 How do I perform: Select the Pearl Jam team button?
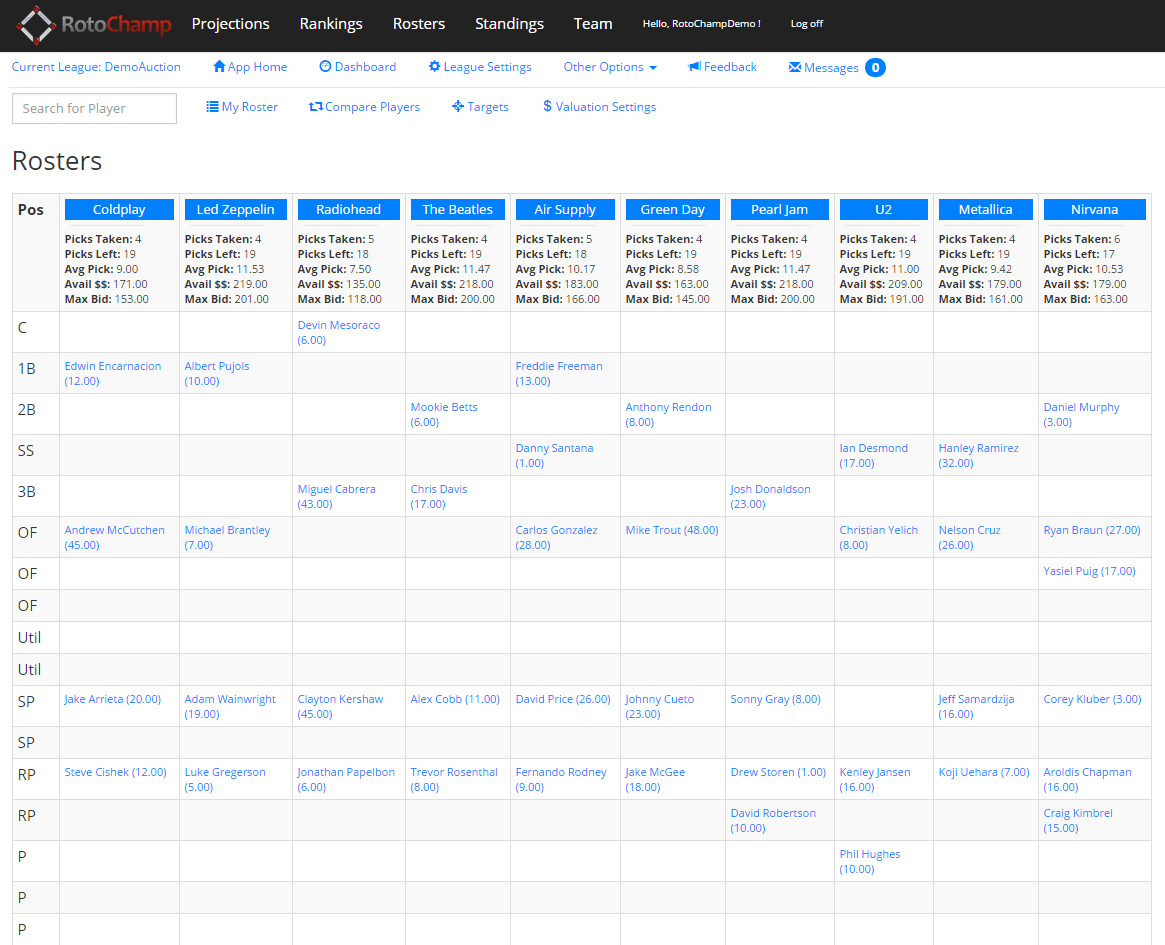pyautogui.click(x=779, y=210)
